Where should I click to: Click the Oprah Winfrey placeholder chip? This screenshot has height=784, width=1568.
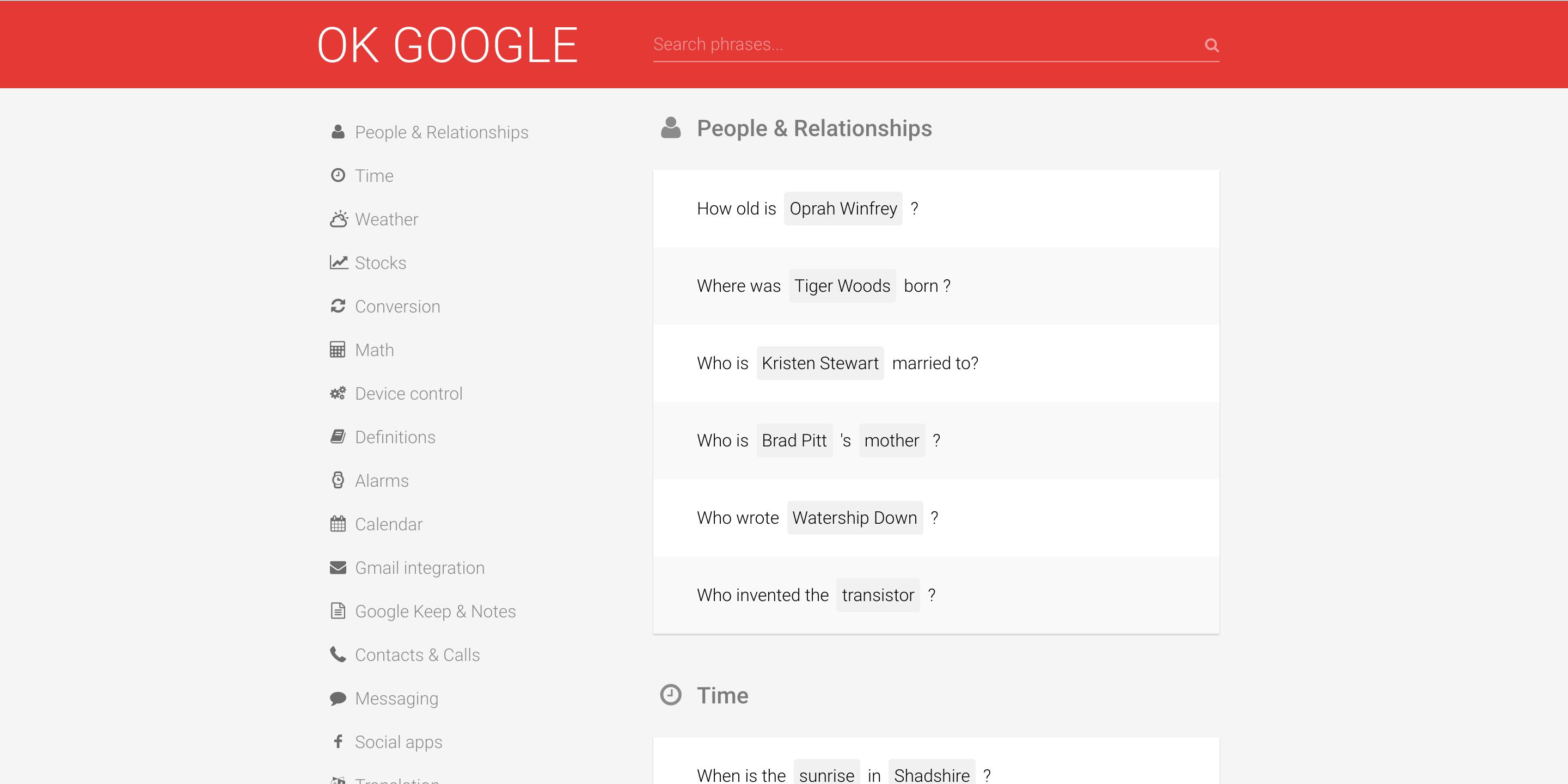pyautogui.click(x=843, y=209)
